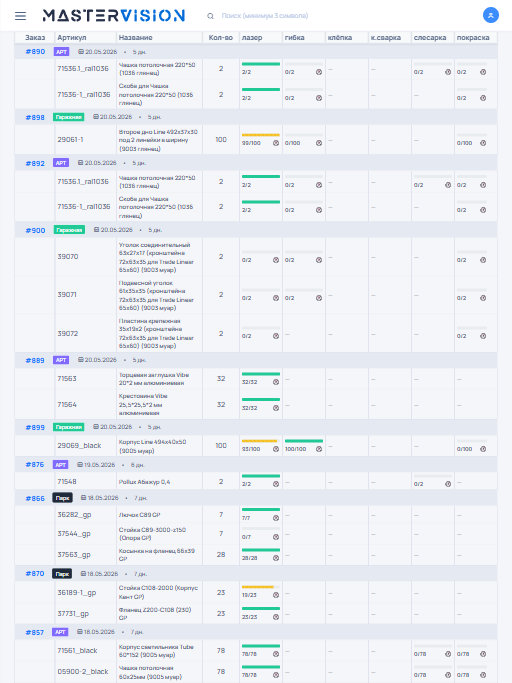Open order #898 link
Viewport: 512px width, 683px height.
tap(35, 117)
